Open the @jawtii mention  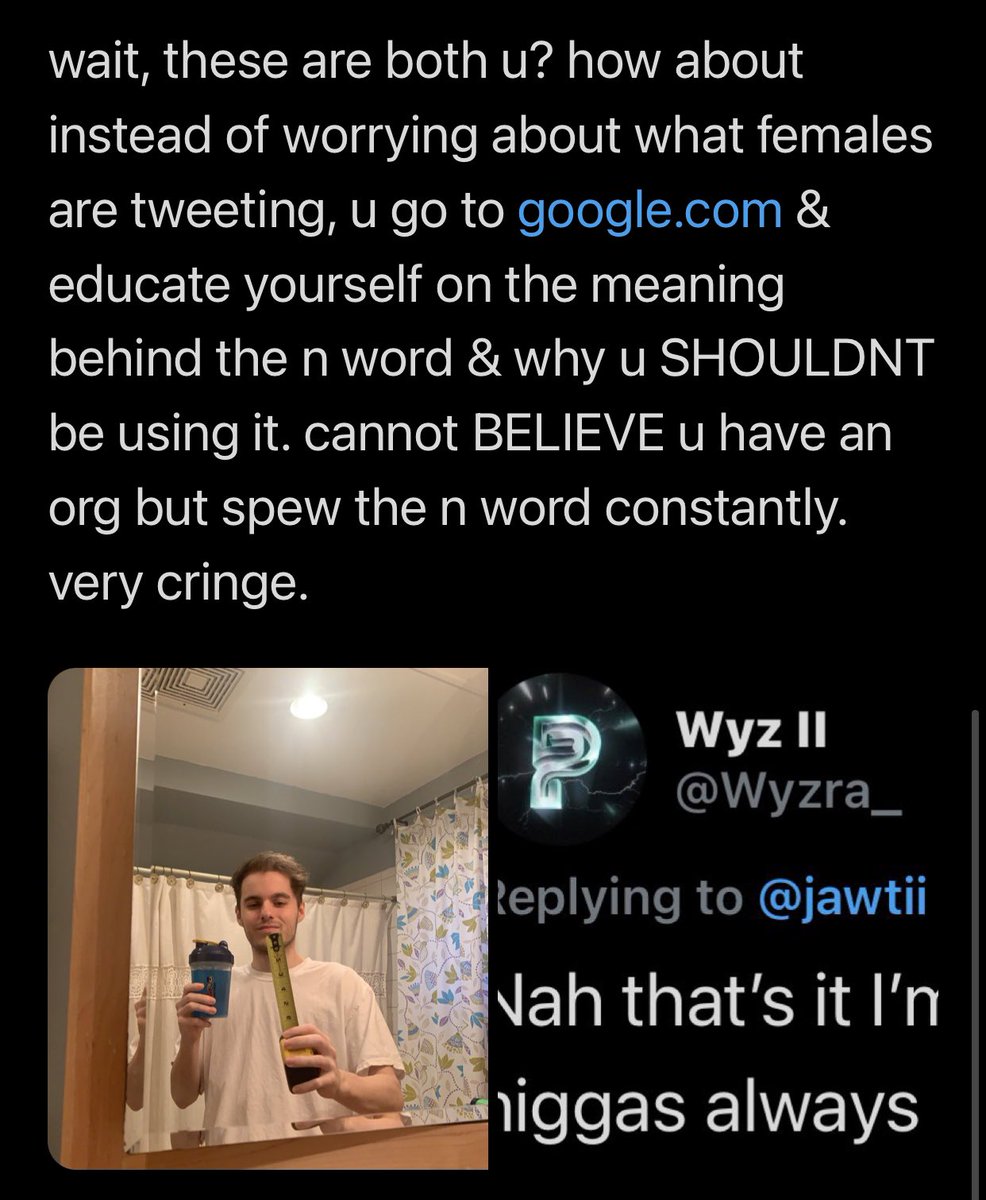[x=848, y=900]
